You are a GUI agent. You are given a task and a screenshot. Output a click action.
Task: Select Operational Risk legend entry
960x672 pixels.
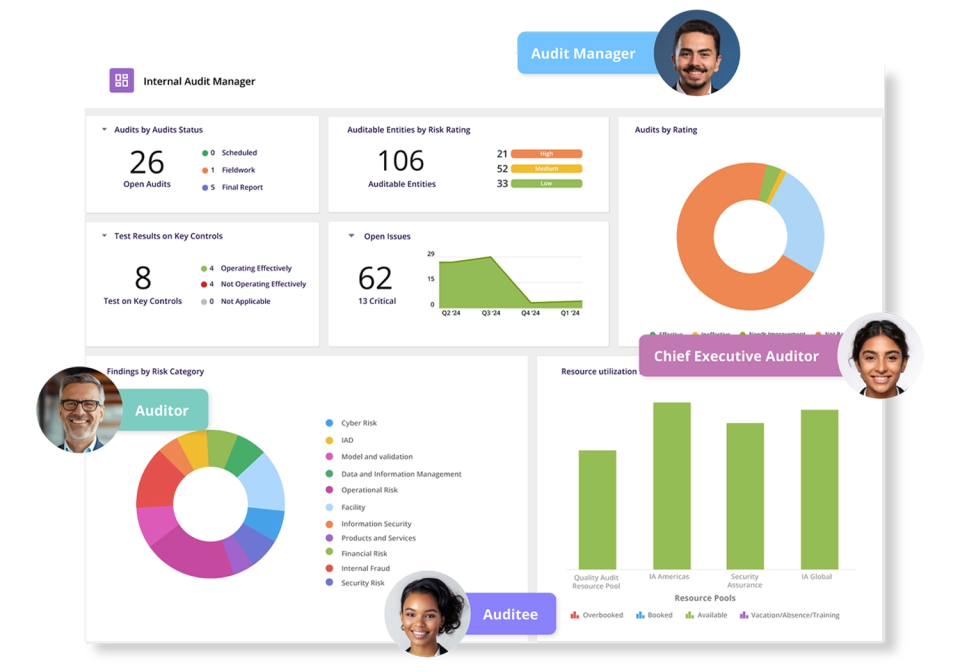pos(362,490)
